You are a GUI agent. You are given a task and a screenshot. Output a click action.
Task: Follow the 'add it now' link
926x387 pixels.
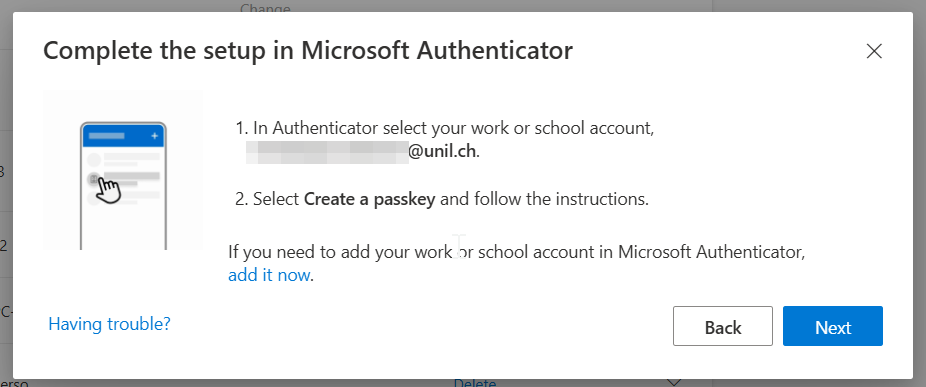[269, 275]
